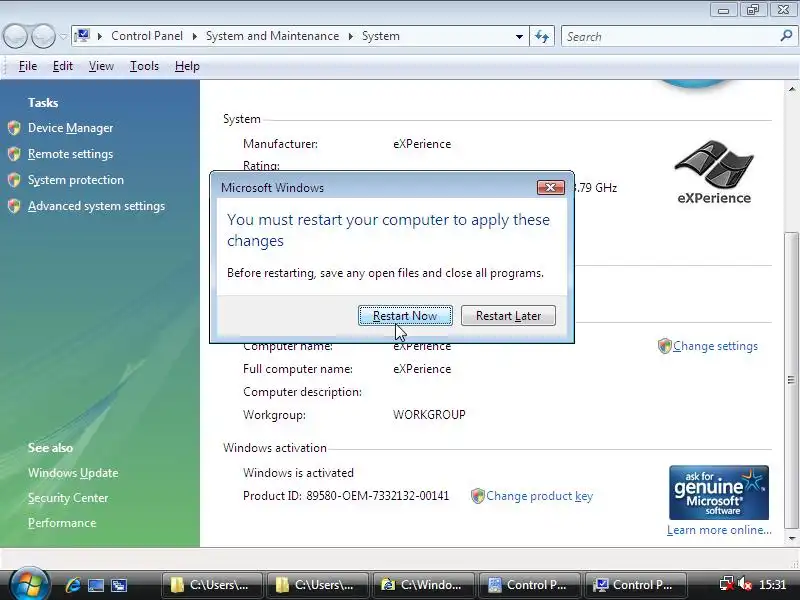The height and width of the screenshot is (600, 800).
Task: Click the Back navigation button
Action: (15, 37)
